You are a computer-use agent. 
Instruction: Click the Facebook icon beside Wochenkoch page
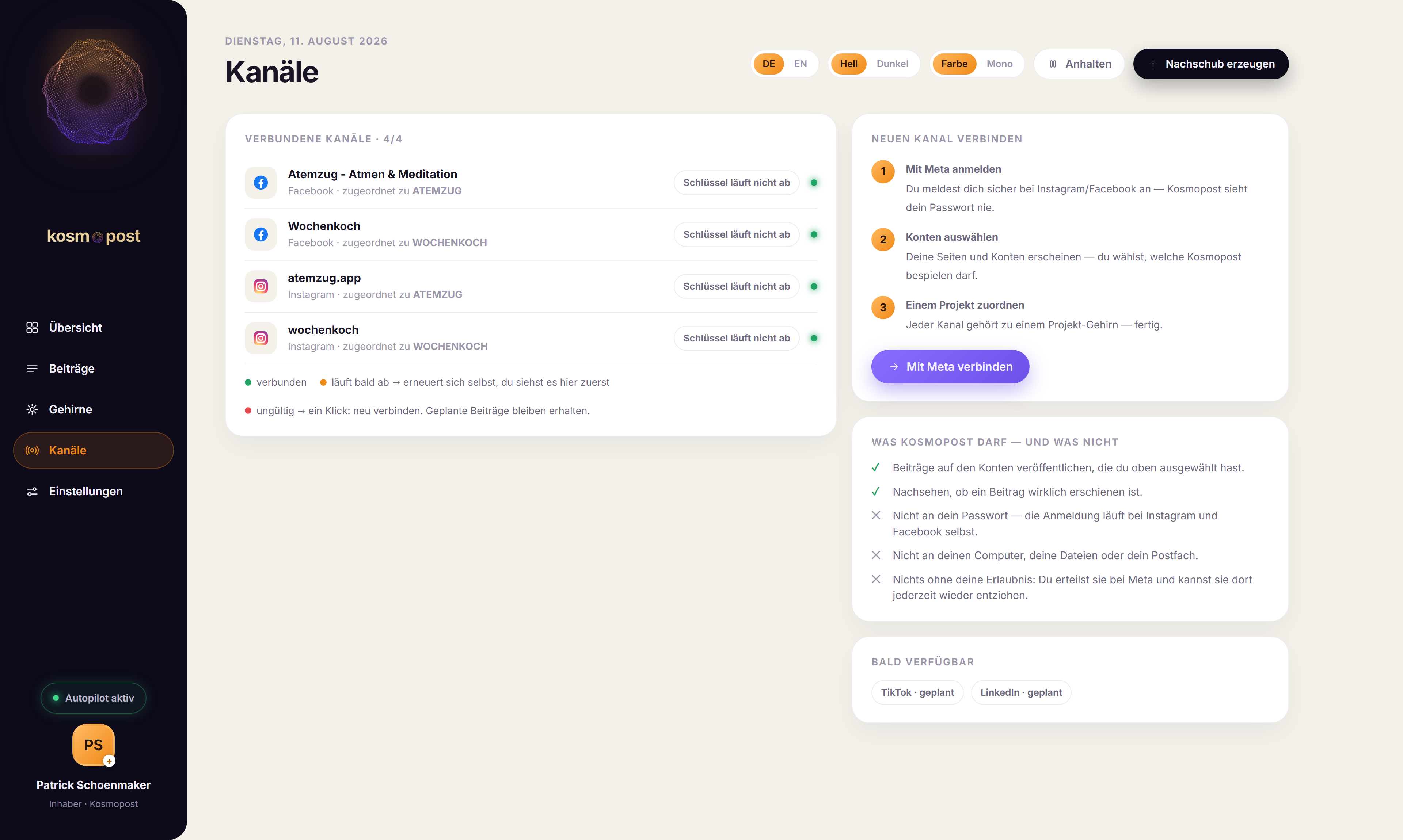pyautogui.click(x=261, y=234)
